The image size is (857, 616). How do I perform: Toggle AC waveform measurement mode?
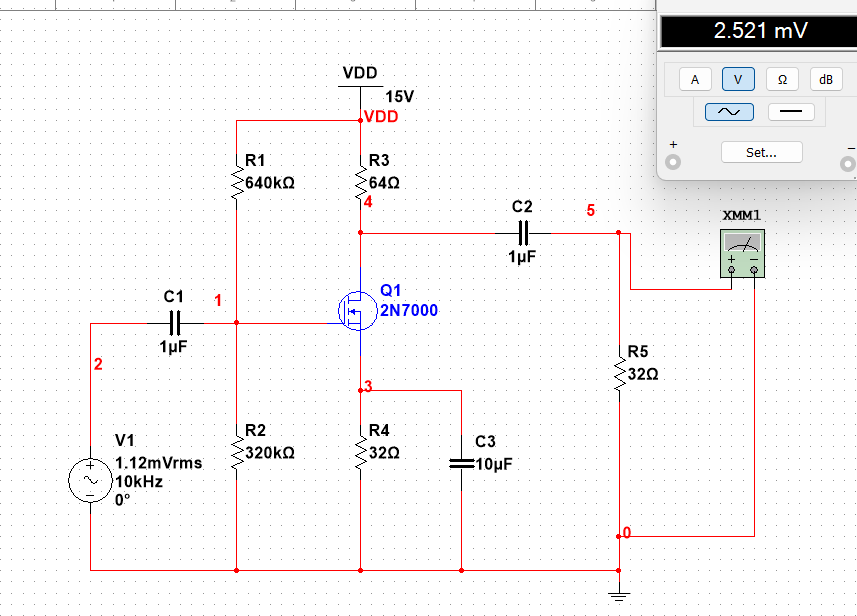click(727, 111)
